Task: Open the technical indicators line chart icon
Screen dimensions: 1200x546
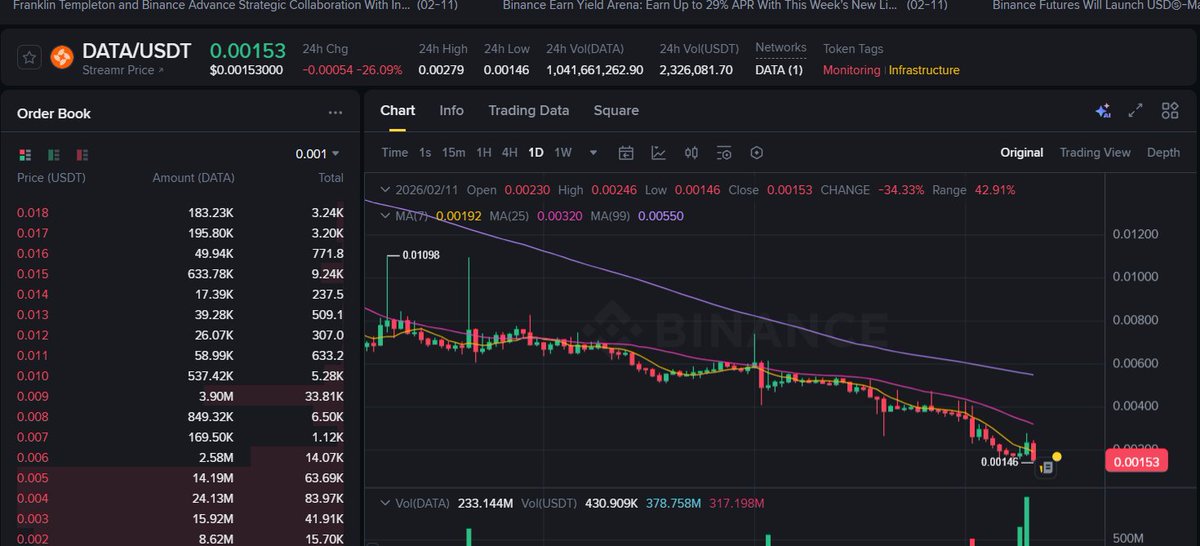Action: click(x=659, y=153)
